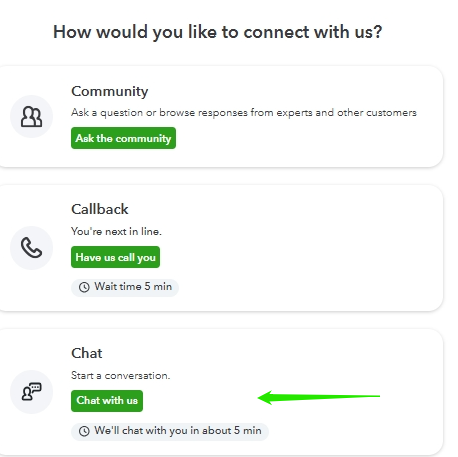The height and width of the screenshot is (457, 458).
Task: Click the Callback heading
Action: (x=99, y=209)
